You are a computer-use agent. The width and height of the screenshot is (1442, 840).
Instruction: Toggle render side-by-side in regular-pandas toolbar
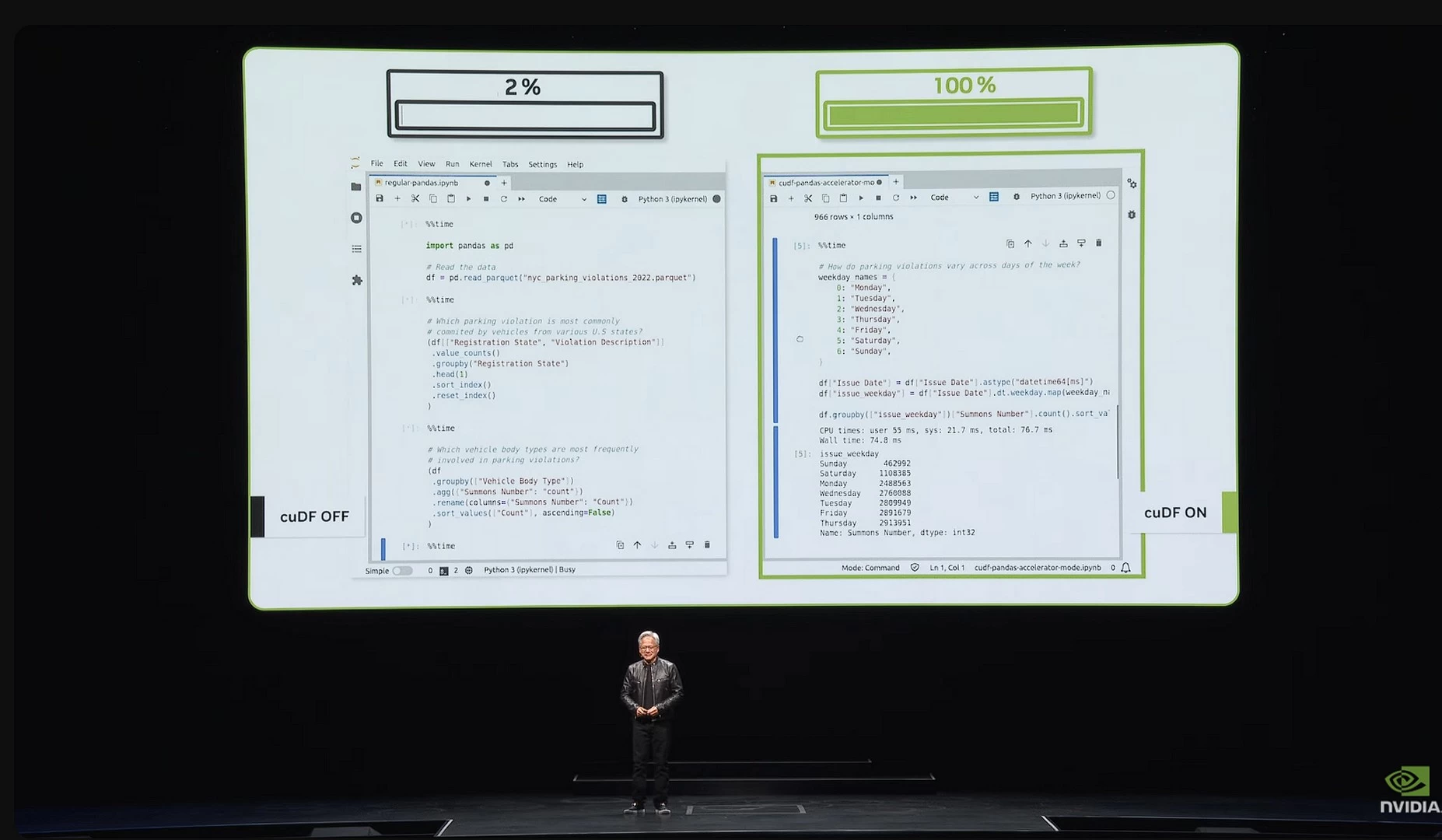tap(601, 199)
